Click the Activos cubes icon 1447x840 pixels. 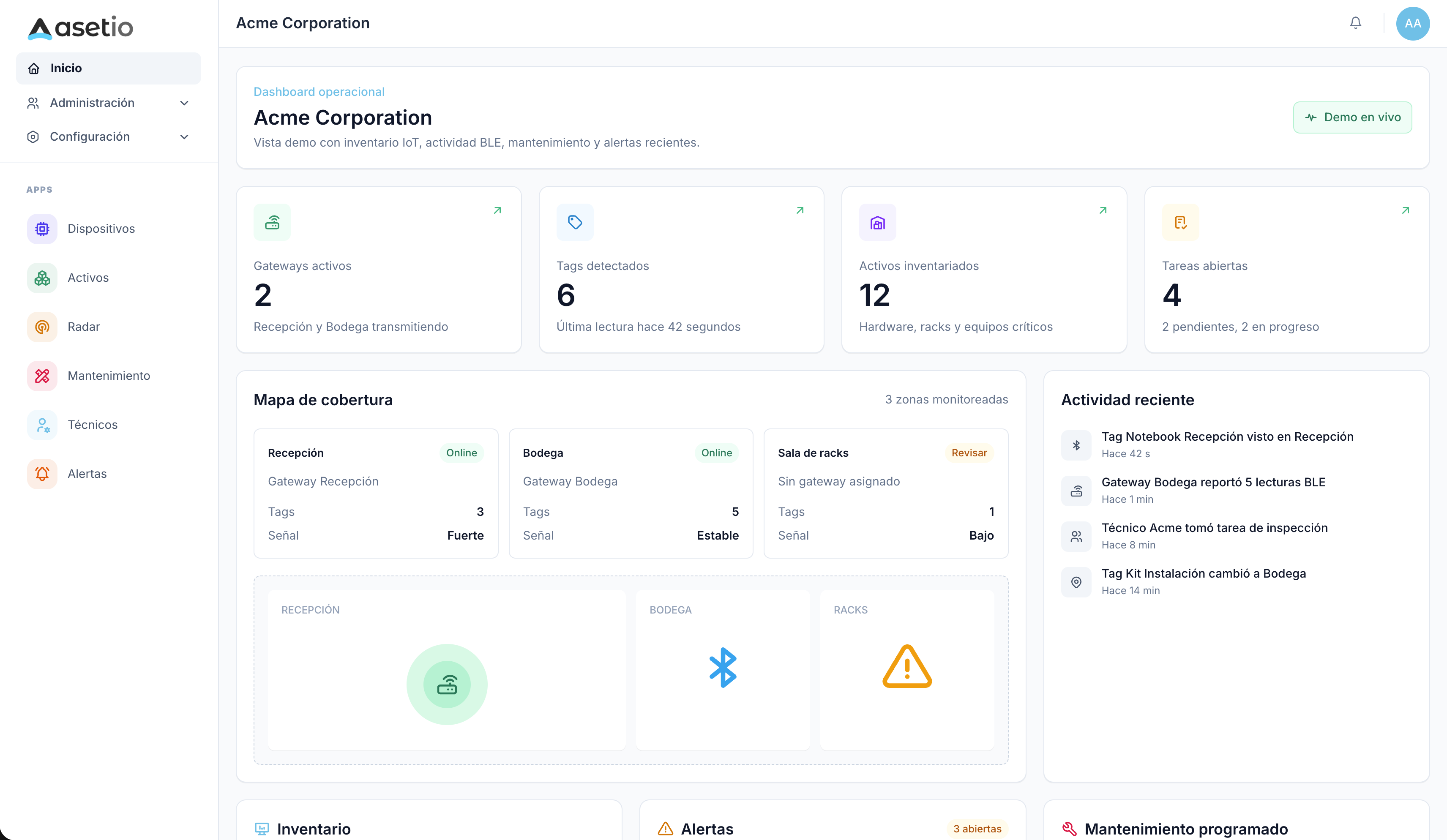[x=42, y=278]
